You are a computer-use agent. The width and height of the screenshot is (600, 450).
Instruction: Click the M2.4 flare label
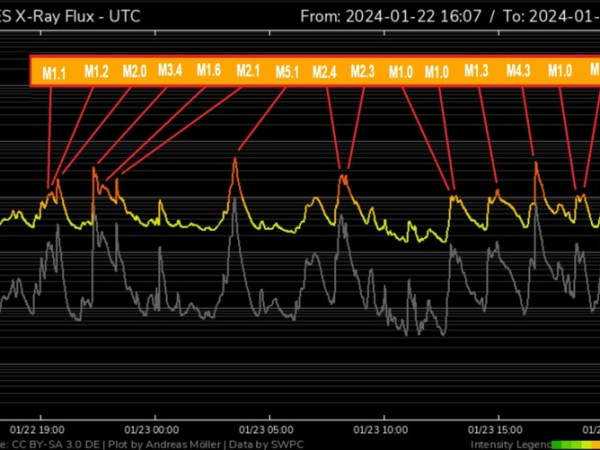(x=325, y=71)
